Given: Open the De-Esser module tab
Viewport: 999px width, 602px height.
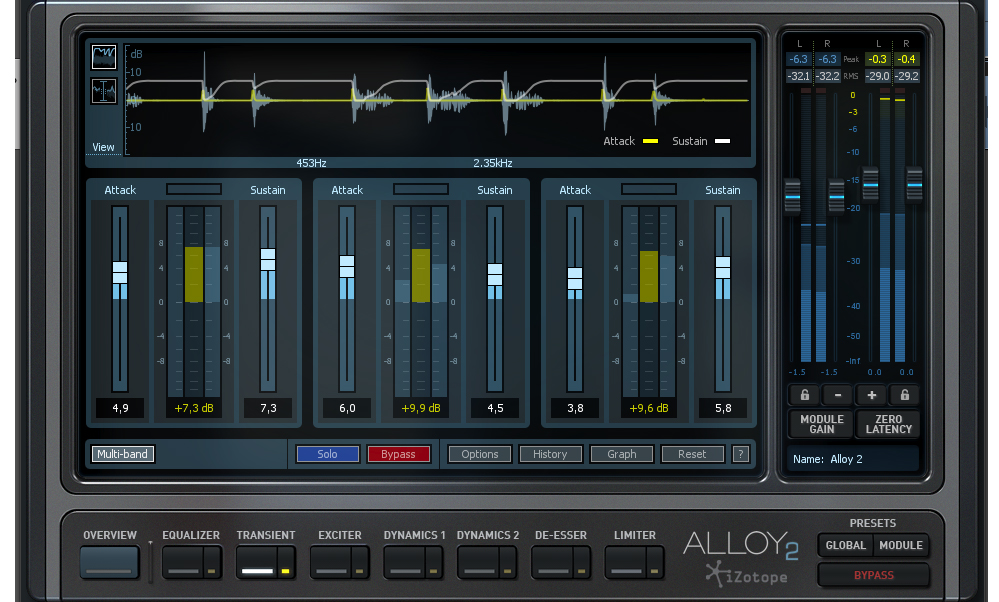Looking at the screenshot, I should [552, 563].
